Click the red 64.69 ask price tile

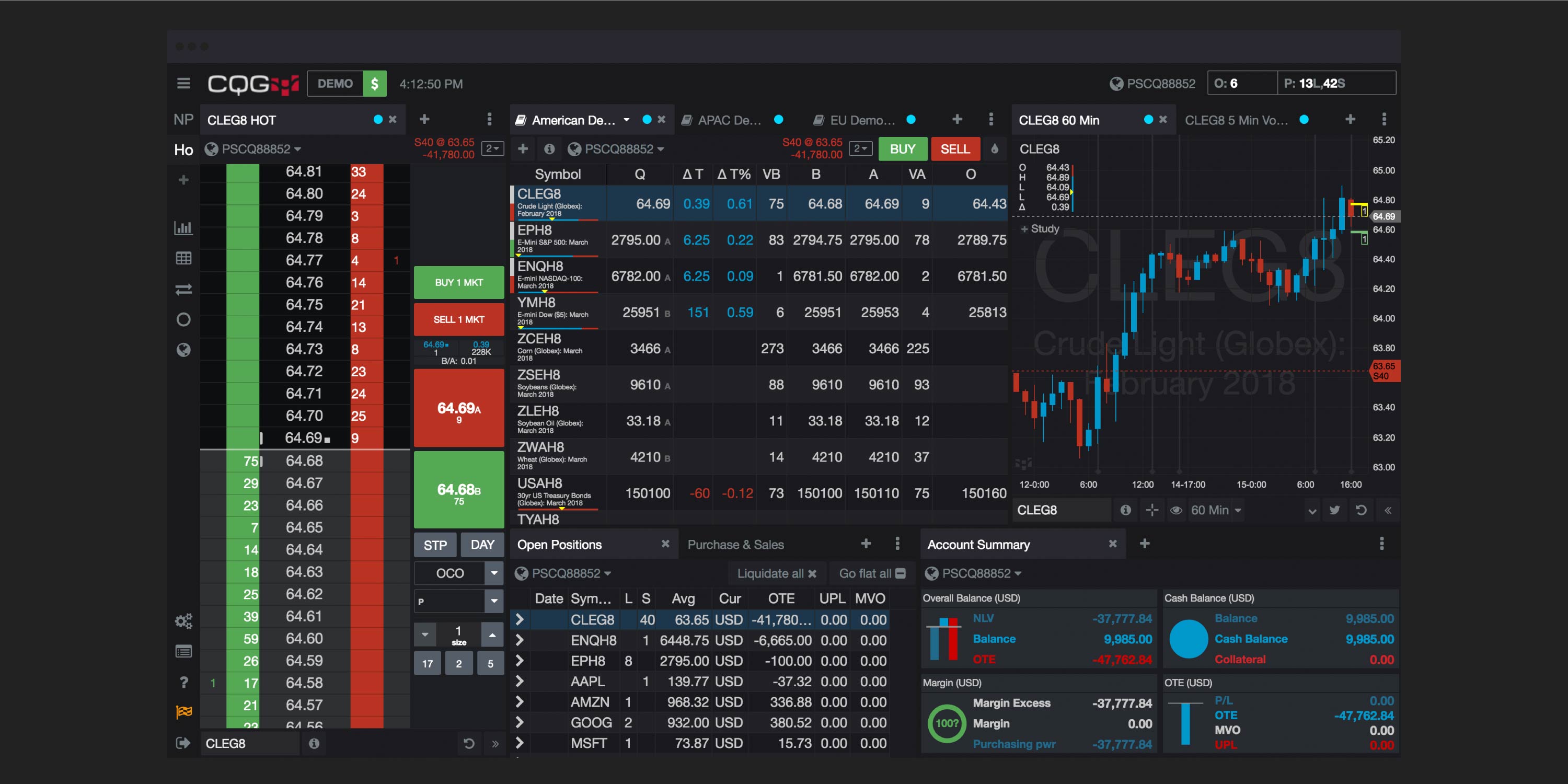pyautogui.click(x=459, y=408)
